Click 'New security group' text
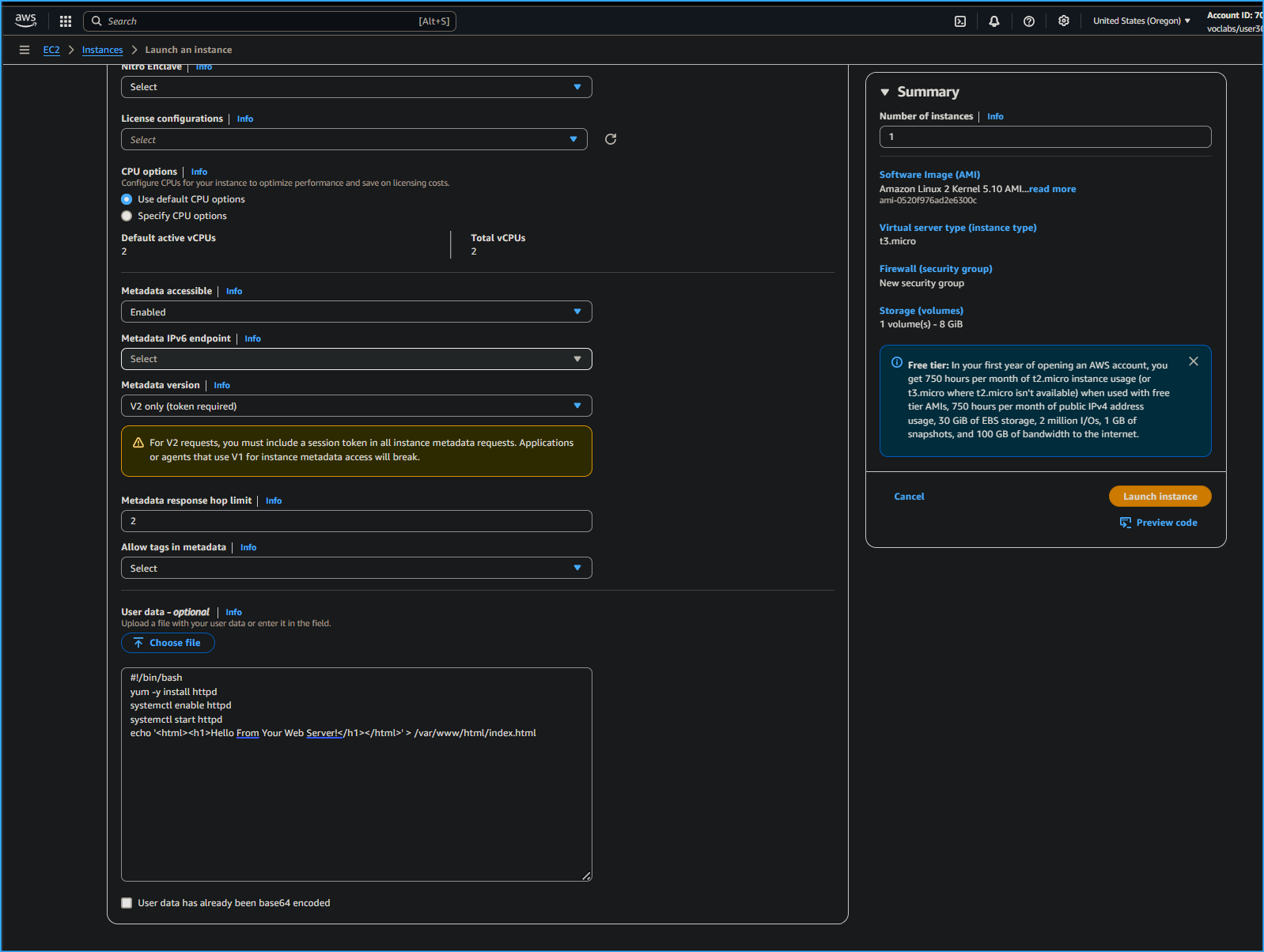1264x952 pixels. coord(922,283)
